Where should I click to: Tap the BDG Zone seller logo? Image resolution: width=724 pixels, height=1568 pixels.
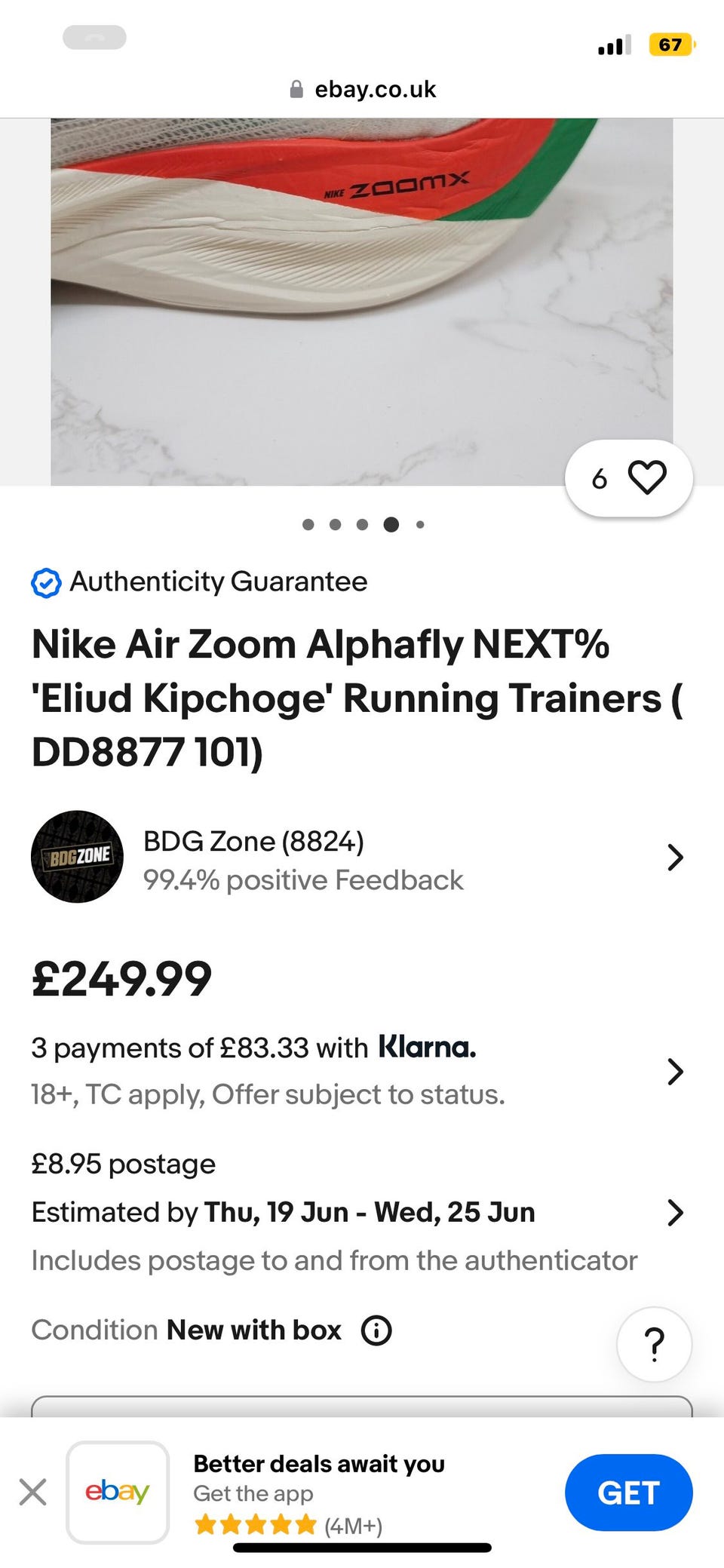[x=77, y=857]
